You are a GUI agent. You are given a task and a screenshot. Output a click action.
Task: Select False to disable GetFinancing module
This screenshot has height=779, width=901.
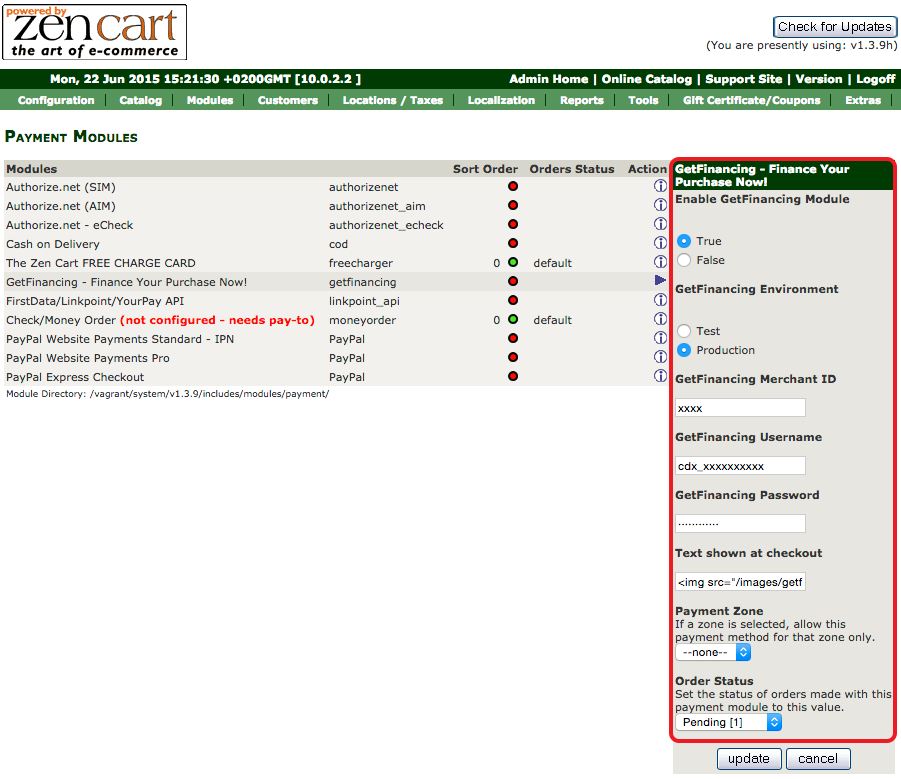pyautogui.click(x=684, y=260)
